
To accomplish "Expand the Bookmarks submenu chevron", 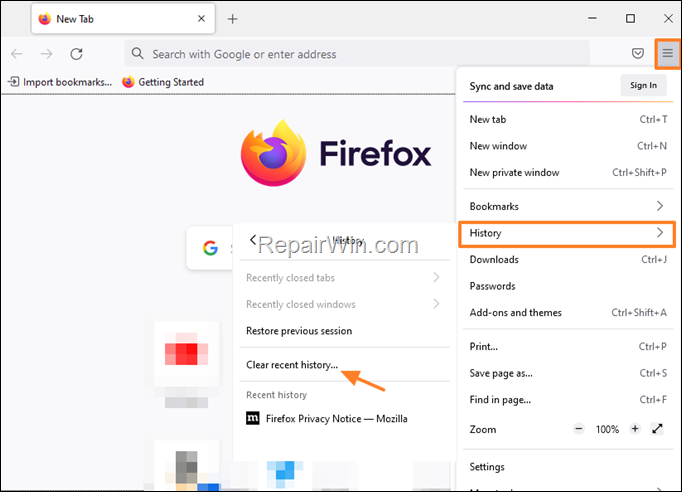I will (660, 206).
